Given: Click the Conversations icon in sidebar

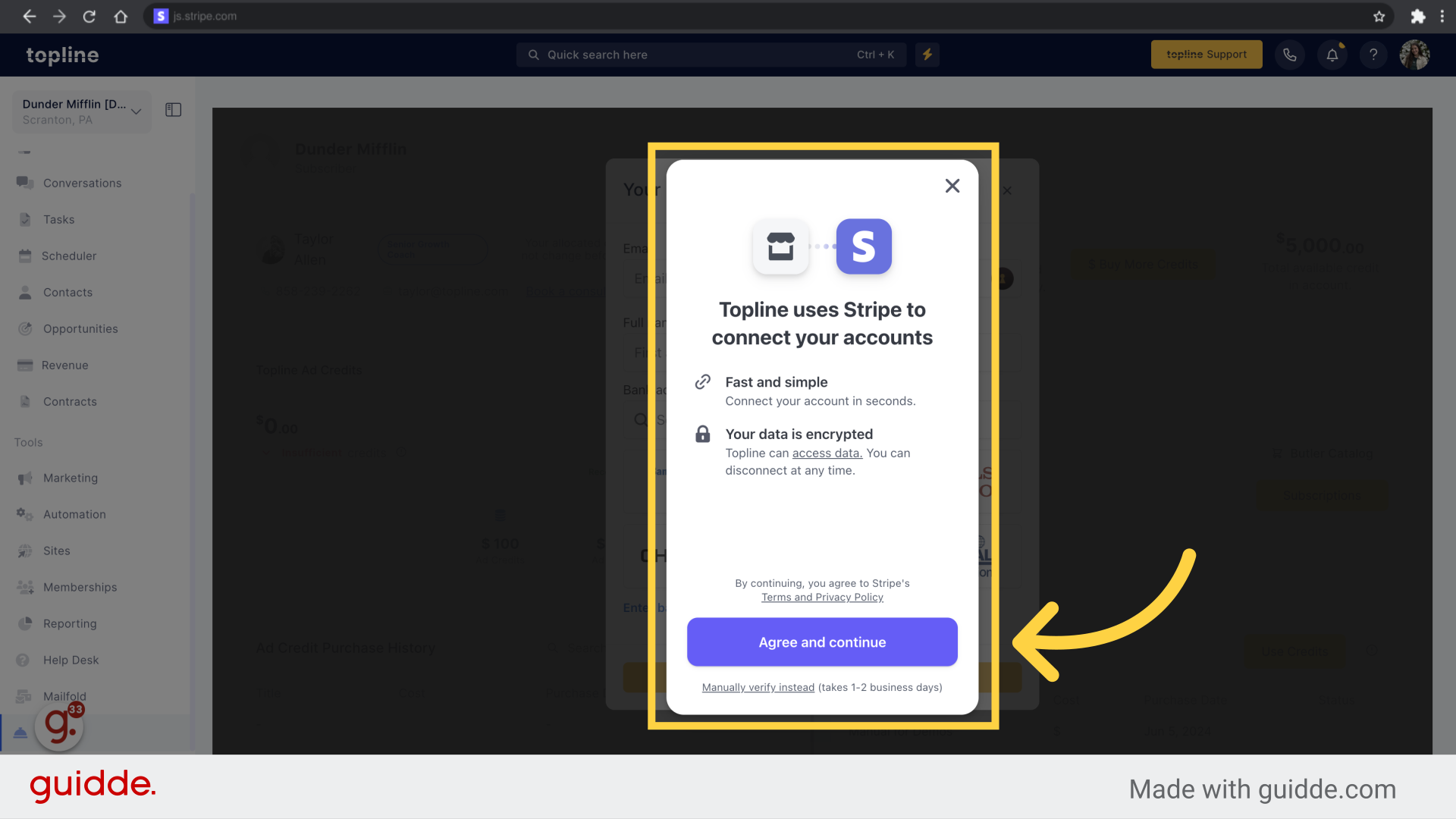Looking at the screenshot, I should click(25, 183).
